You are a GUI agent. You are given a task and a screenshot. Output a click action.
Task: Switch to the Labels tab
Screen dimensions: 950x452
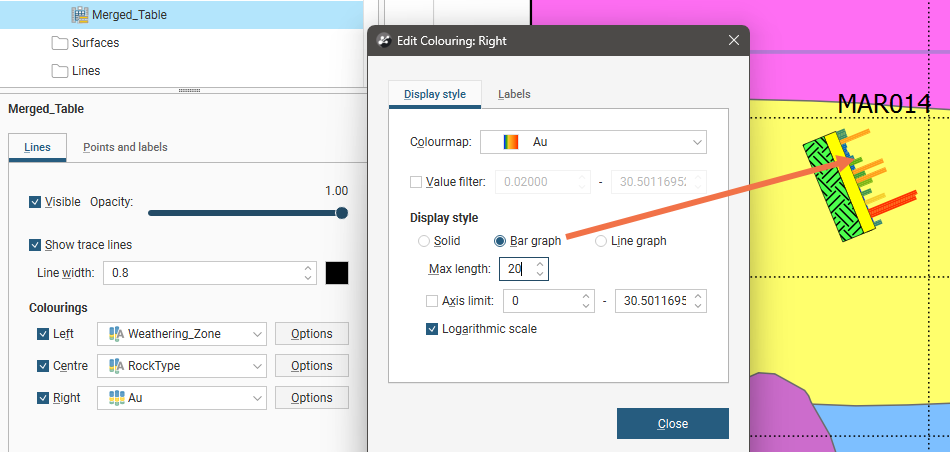click(514, 94)
